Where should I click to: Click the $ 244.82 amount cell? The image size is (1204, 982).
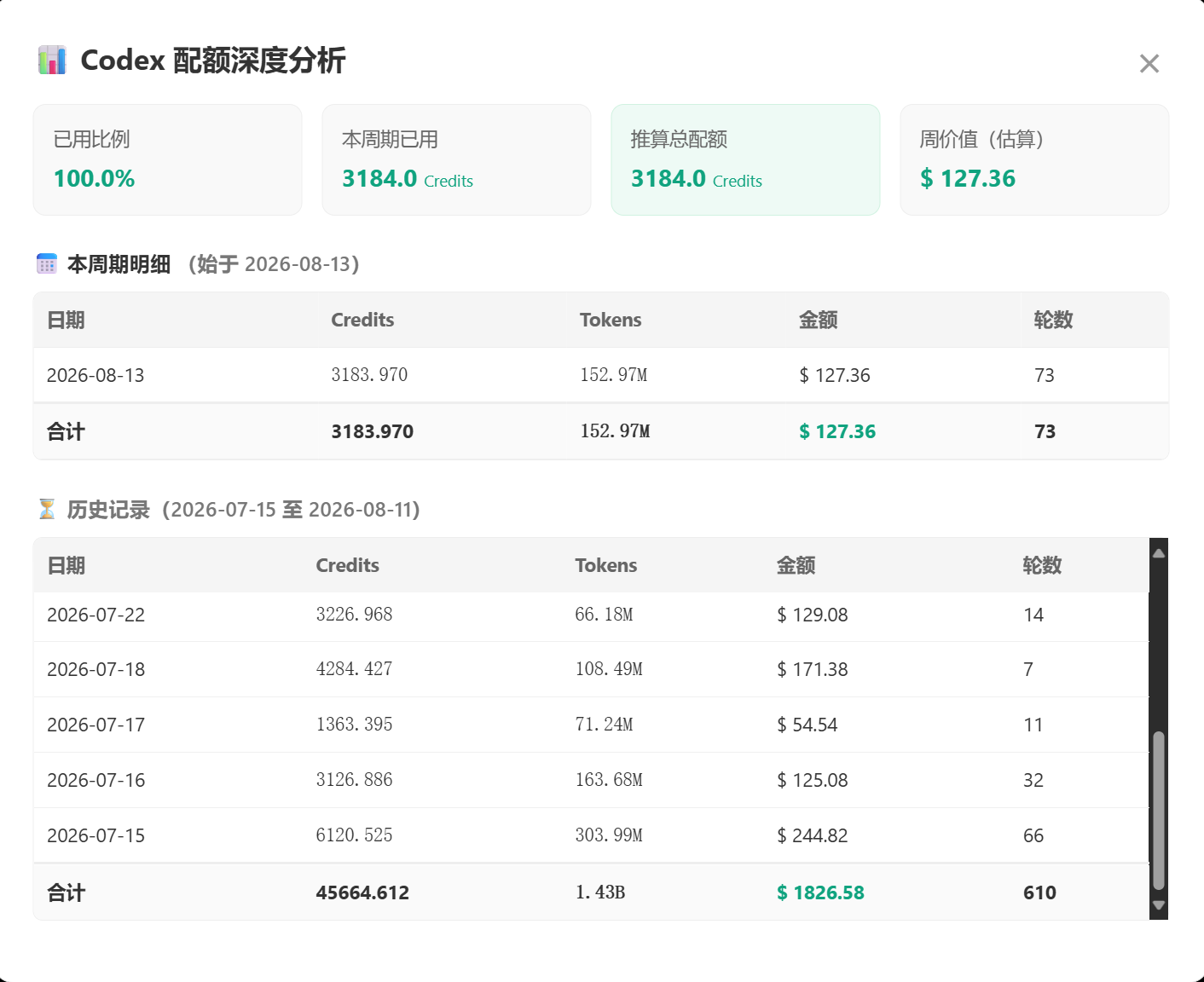(x=813, y=836)
